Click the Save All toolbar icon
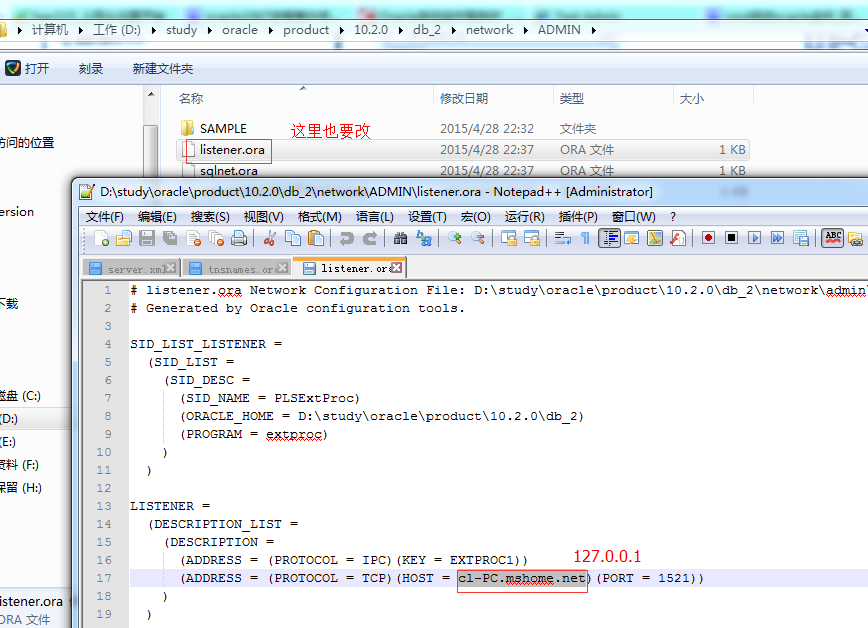Image resolution: width=868 pixels, height=628 pixels. pyautogui.click(x=170, y=238)
